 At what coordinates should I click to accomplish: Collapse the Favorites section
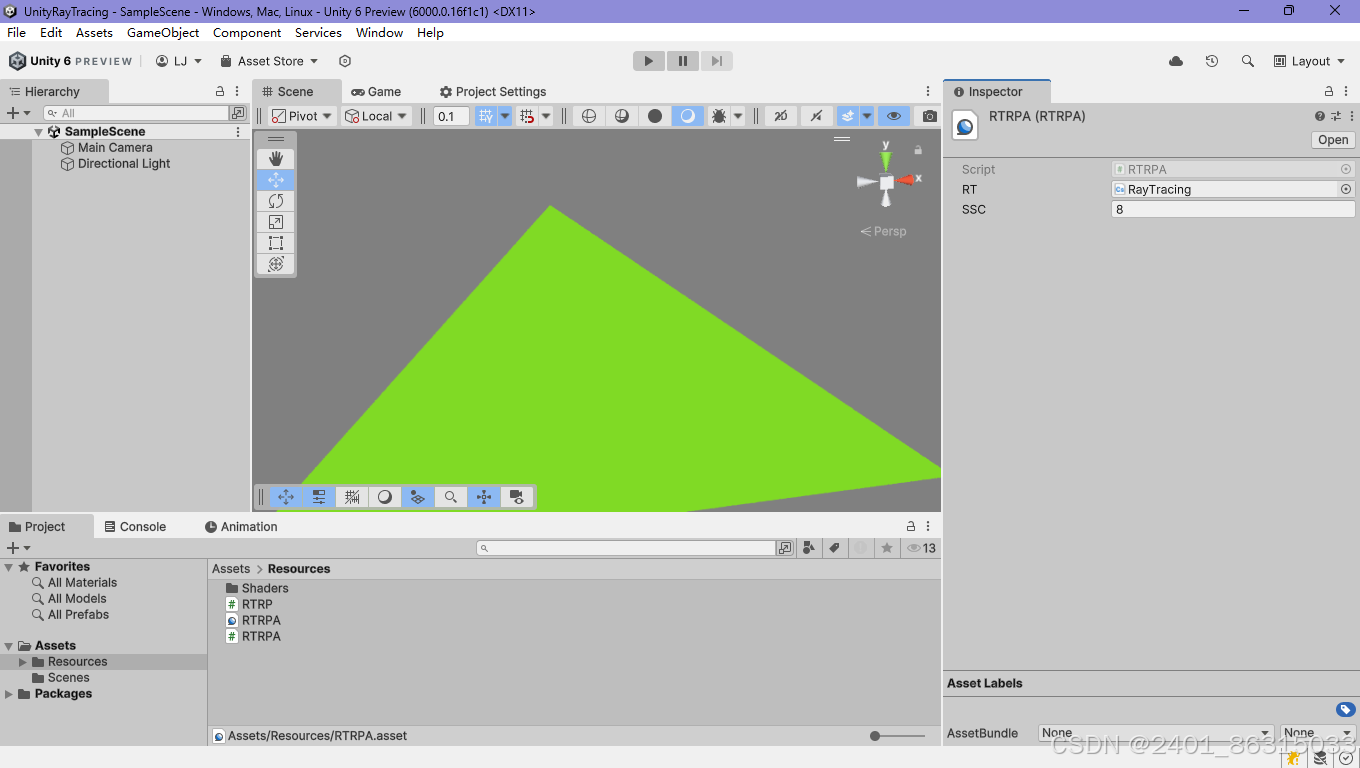pyautogui.click(x=8, y=566)
